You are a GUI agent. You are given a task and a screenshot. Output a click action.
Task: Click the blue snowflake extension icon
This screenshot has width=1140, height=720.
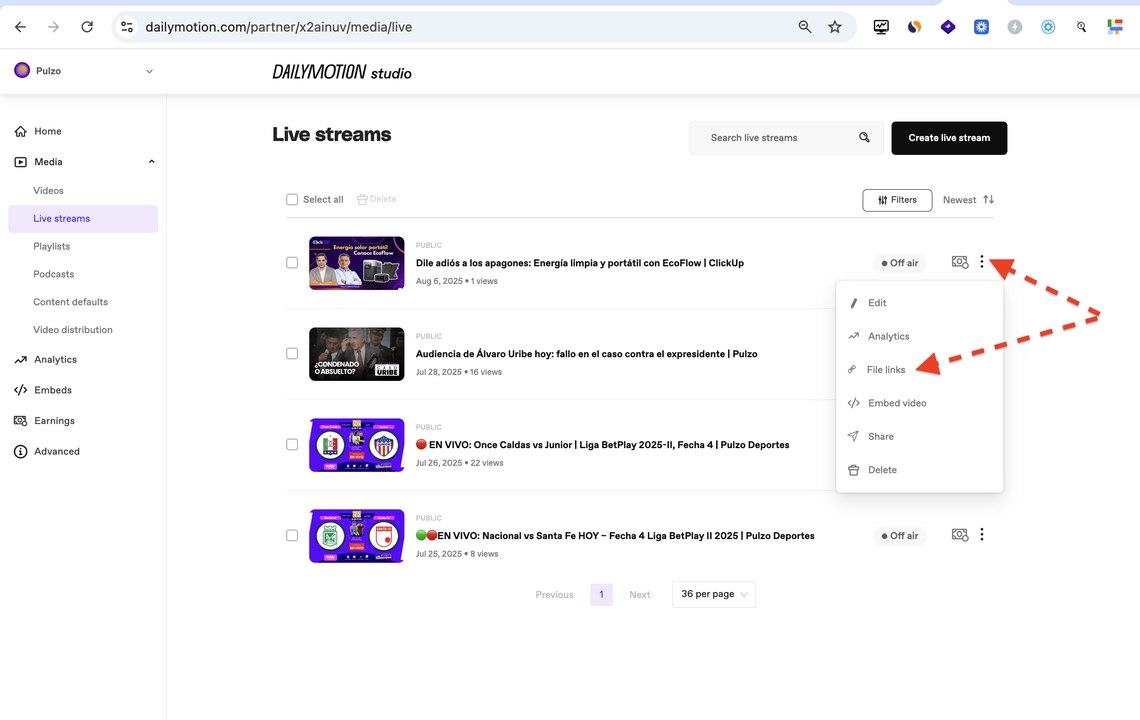coord(982,27)
